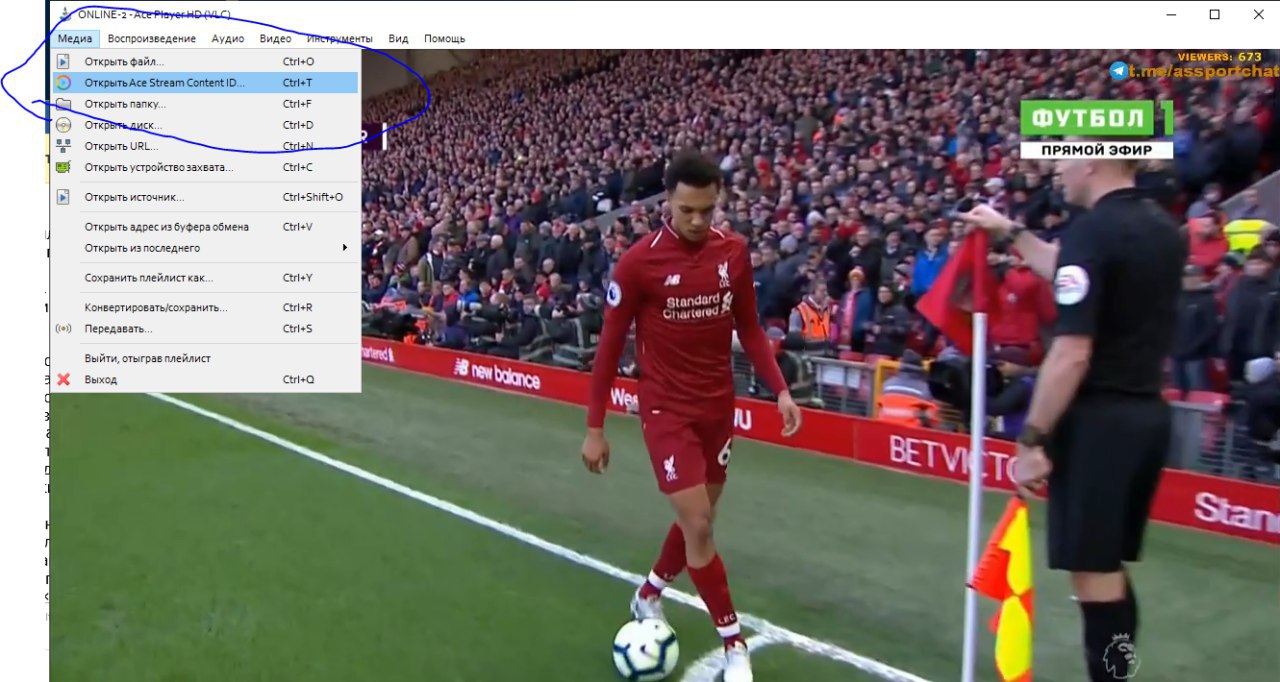Minimize the Ace Player HD window

[1170, 14]
